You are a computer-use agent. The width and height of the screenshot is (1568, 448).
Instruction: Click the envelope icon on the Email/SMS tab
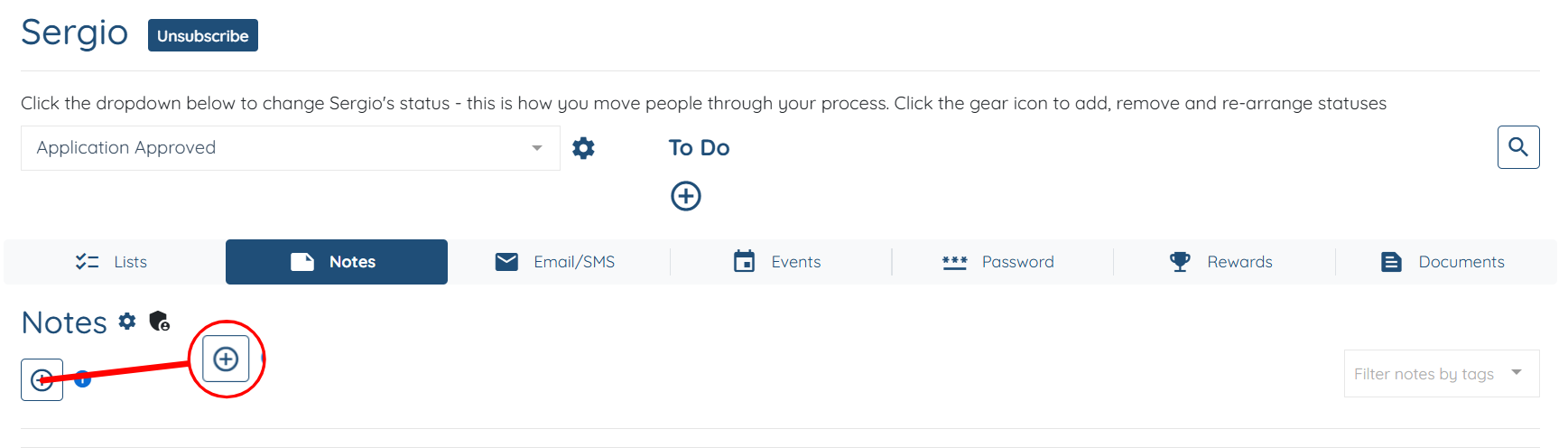[507, 262]
